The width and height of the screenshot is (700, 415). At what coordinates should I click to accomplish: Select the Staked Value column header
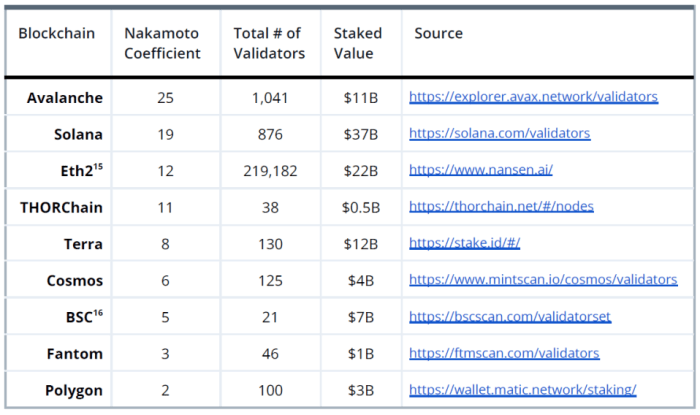tap(358, 43)
